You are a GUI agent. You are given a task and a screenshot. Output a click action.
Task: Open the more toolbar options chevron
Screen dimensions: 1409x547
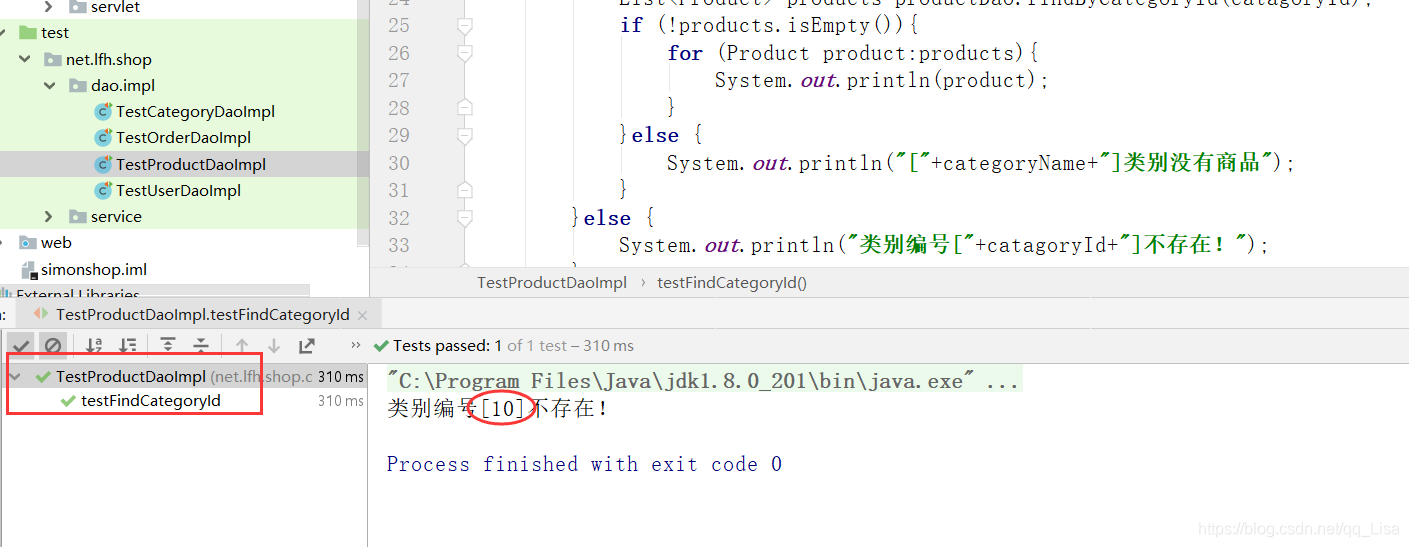[354, 345]
